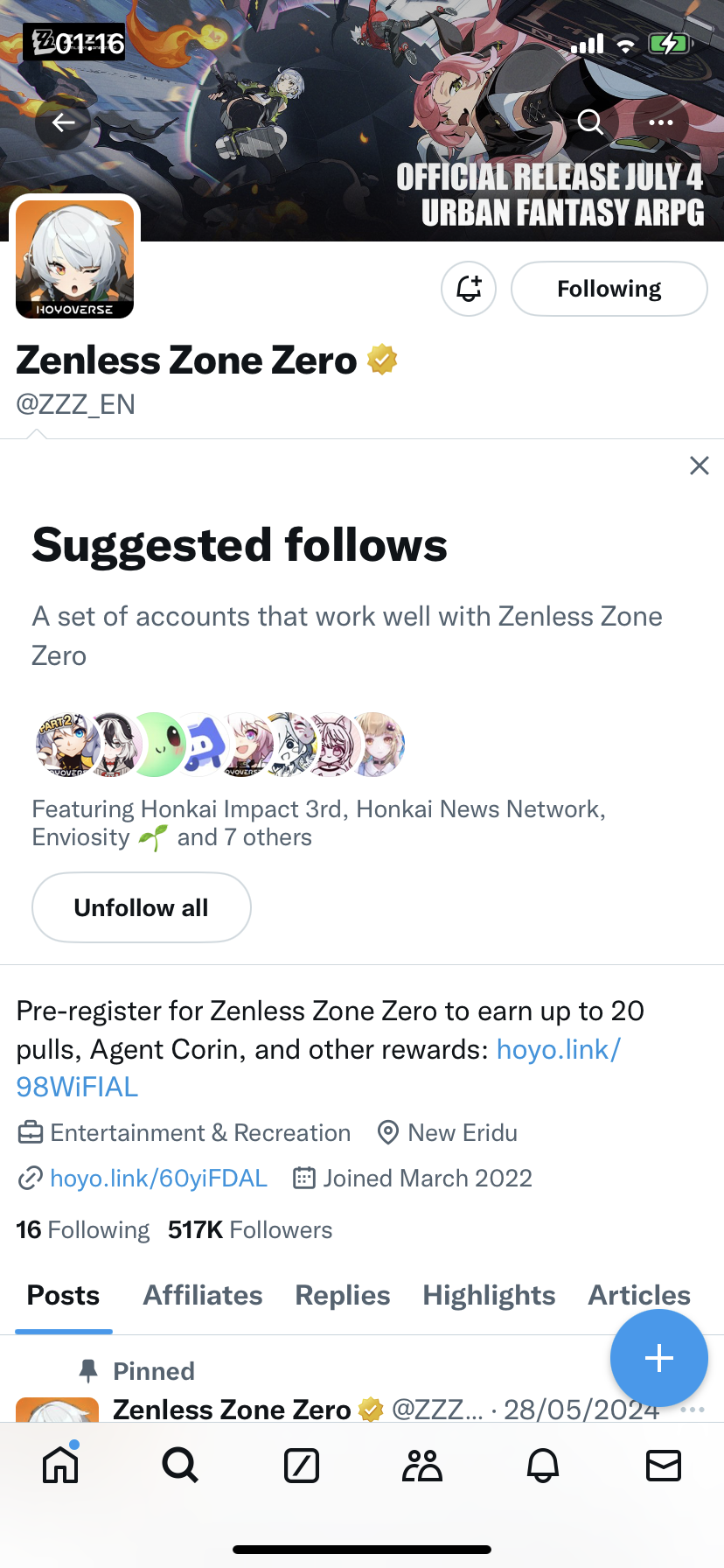This screenshot has height=1568, width=724.
Task: Go back with the arrow button
Action: pyautogui.click(x=62, y=122)
